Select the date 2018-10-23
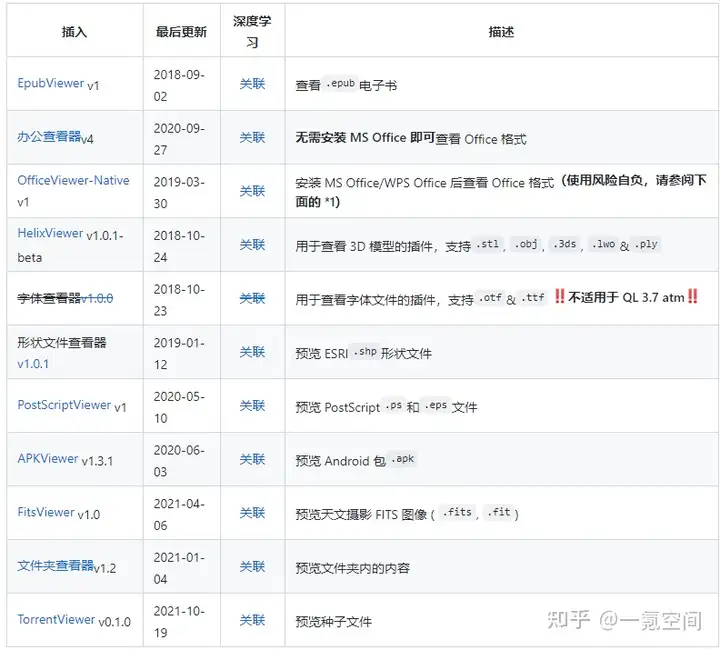This screenshot has height=650, width=720. click(x=179, y=300)
